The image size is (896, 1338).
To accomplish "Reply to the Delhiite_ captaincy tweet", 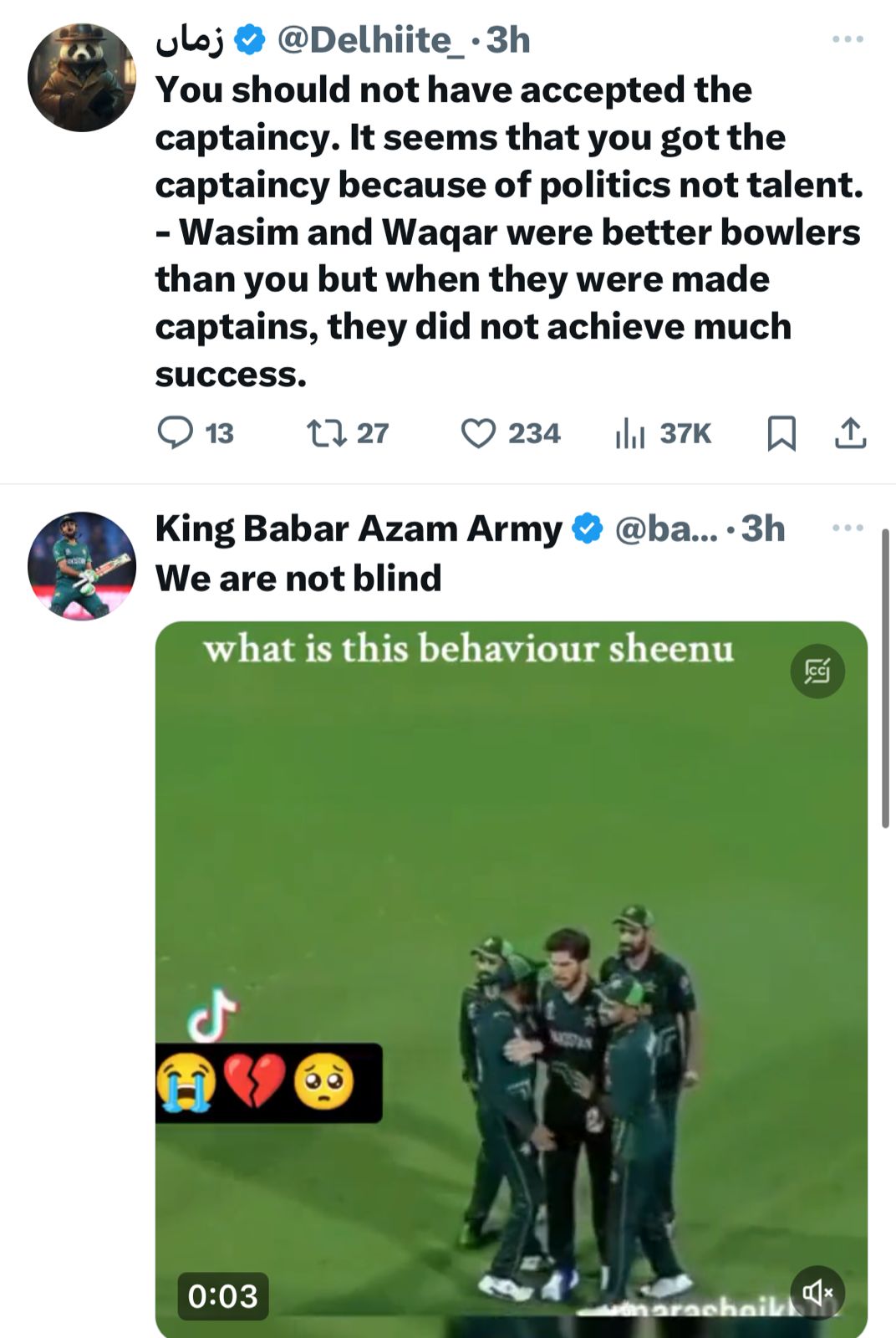I will [x=176, y=433].
